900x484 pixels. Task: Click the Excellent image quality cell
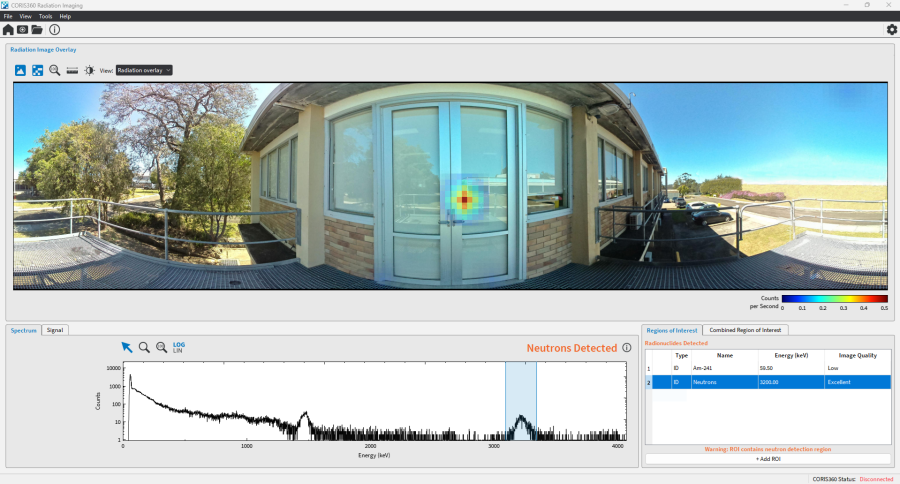tap(858, 382)
